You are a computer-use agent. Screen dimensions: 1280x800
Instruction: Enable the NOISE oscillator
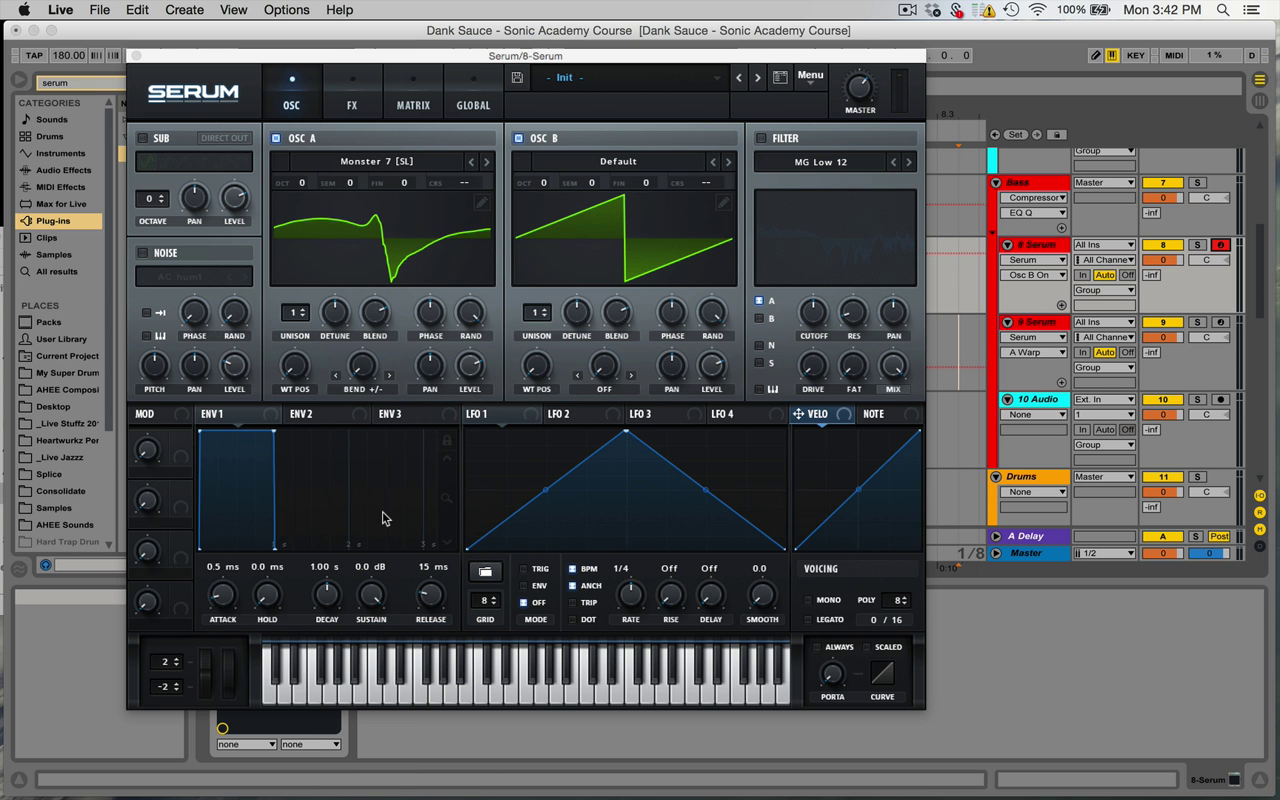(x=143, y=253)
